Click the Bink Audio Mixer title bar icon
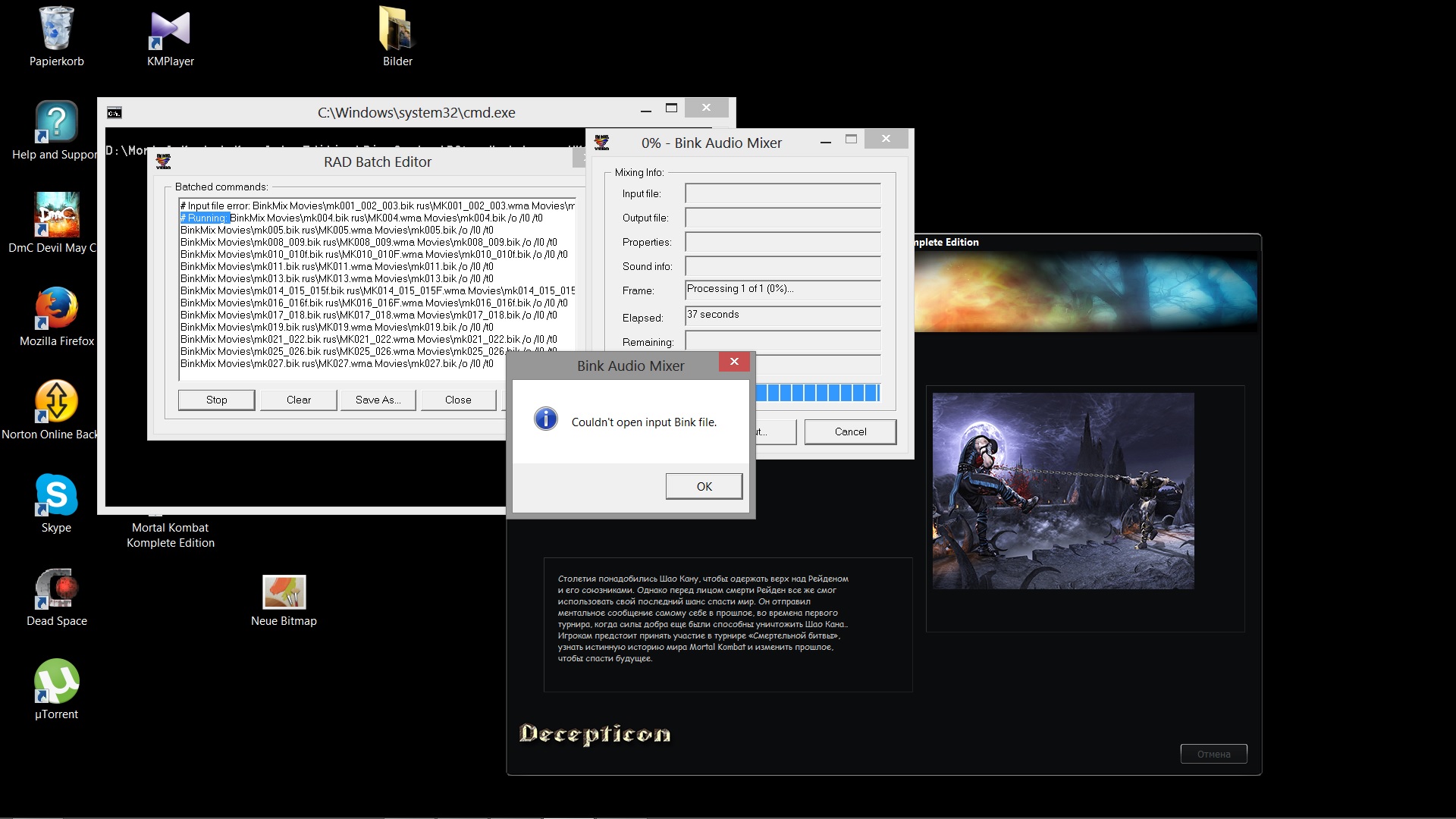 pos(601,143)
